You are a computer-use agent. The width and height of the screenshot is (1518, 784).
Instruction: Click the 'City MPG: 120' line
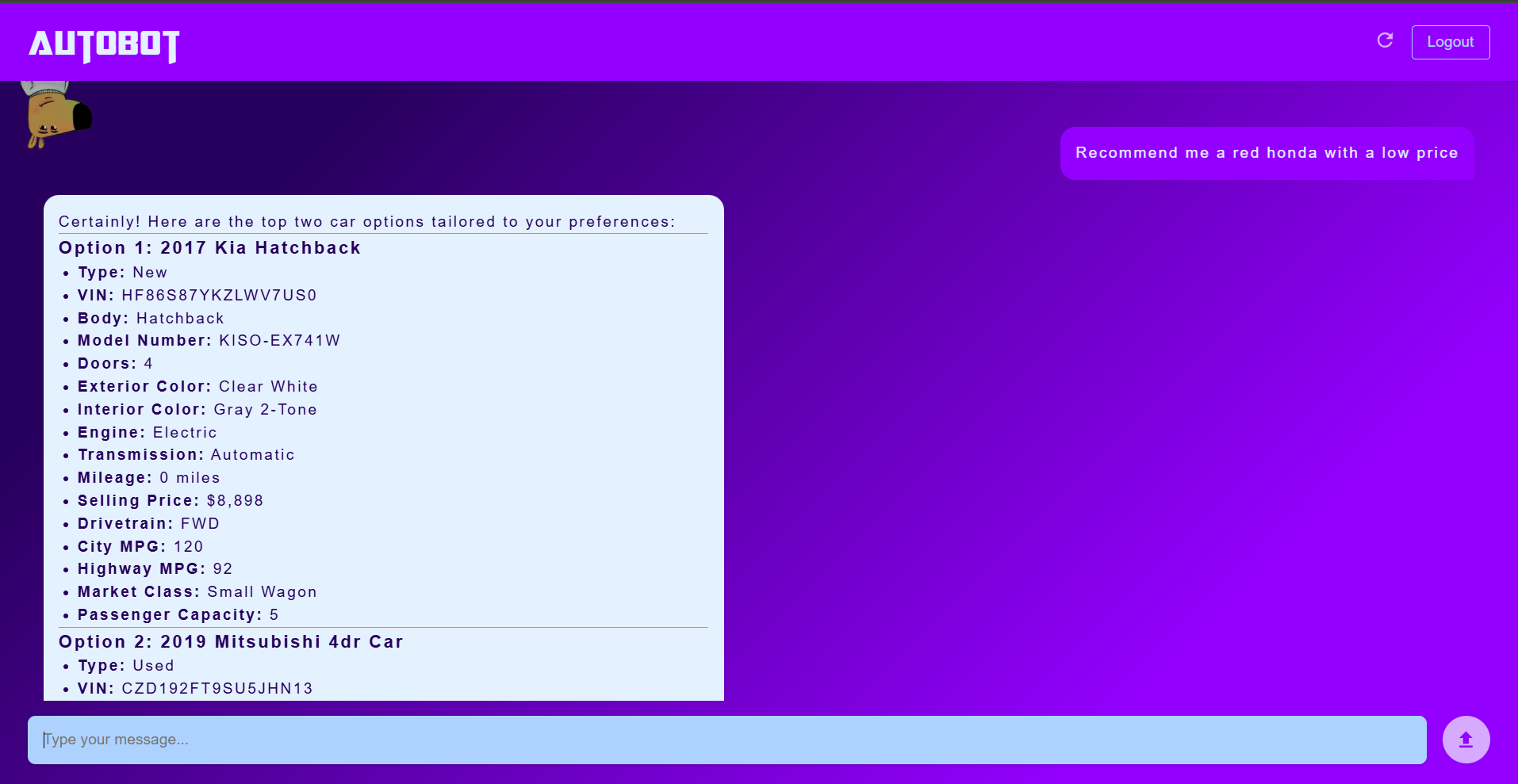pyautogui.click(x=140, y=547)
